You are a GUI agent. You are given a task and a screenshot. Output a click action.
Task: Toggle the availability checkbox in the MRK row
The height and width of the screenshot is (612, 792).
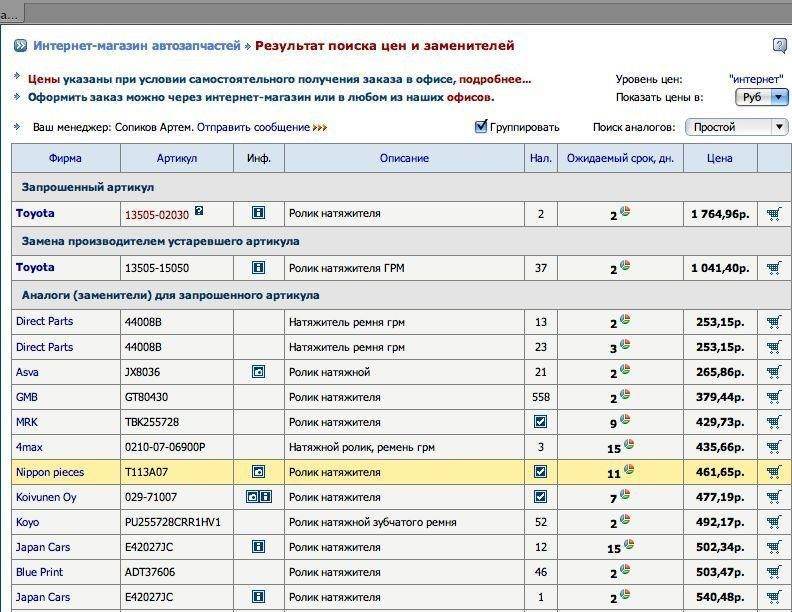click(x=541, y=422)
